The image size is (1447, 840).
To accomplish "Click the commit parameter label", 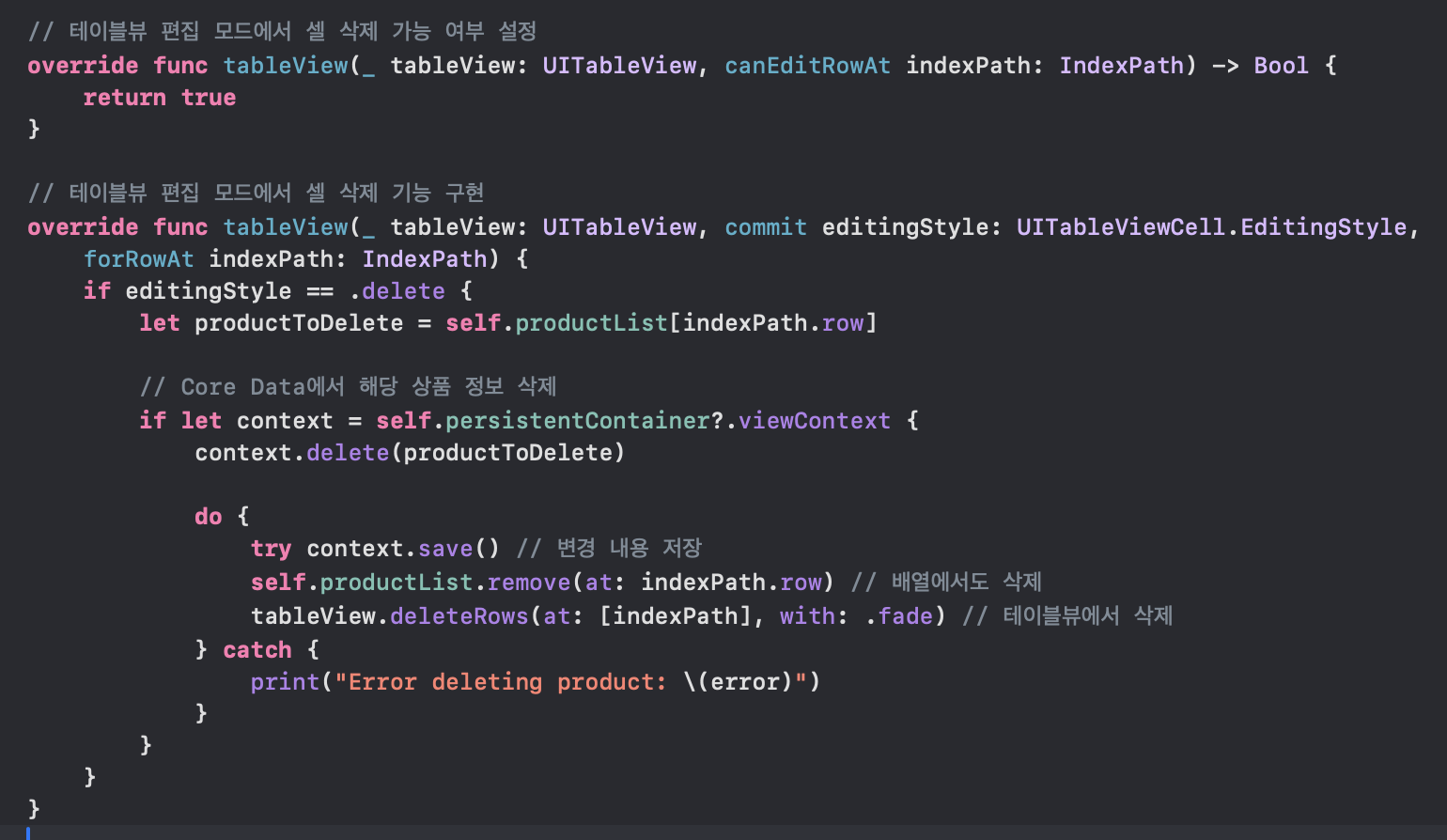I will [766, 227].
